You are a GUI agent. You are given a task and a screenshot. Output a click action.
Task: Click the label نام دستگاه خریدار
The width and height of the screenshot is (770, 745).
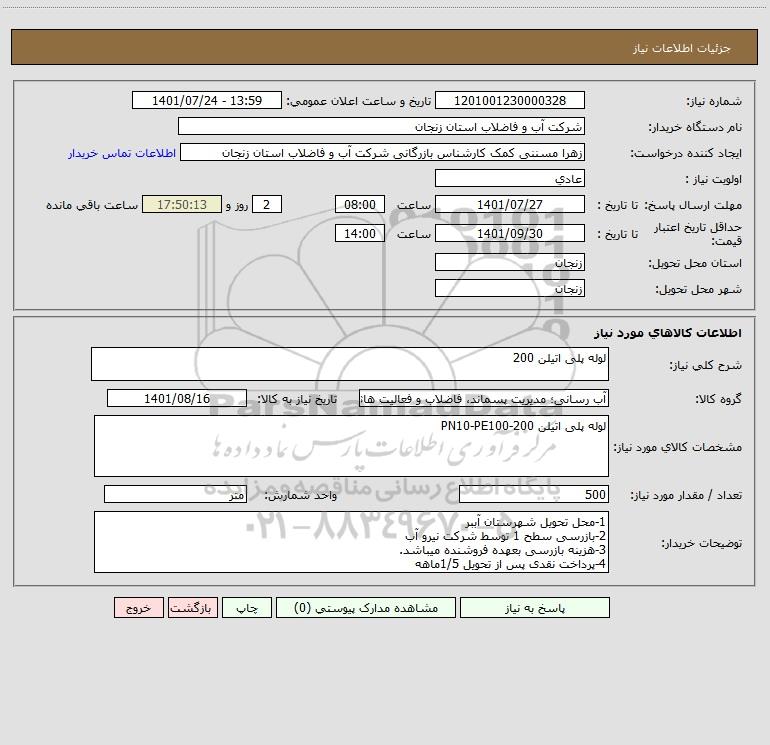coord(695,128)
